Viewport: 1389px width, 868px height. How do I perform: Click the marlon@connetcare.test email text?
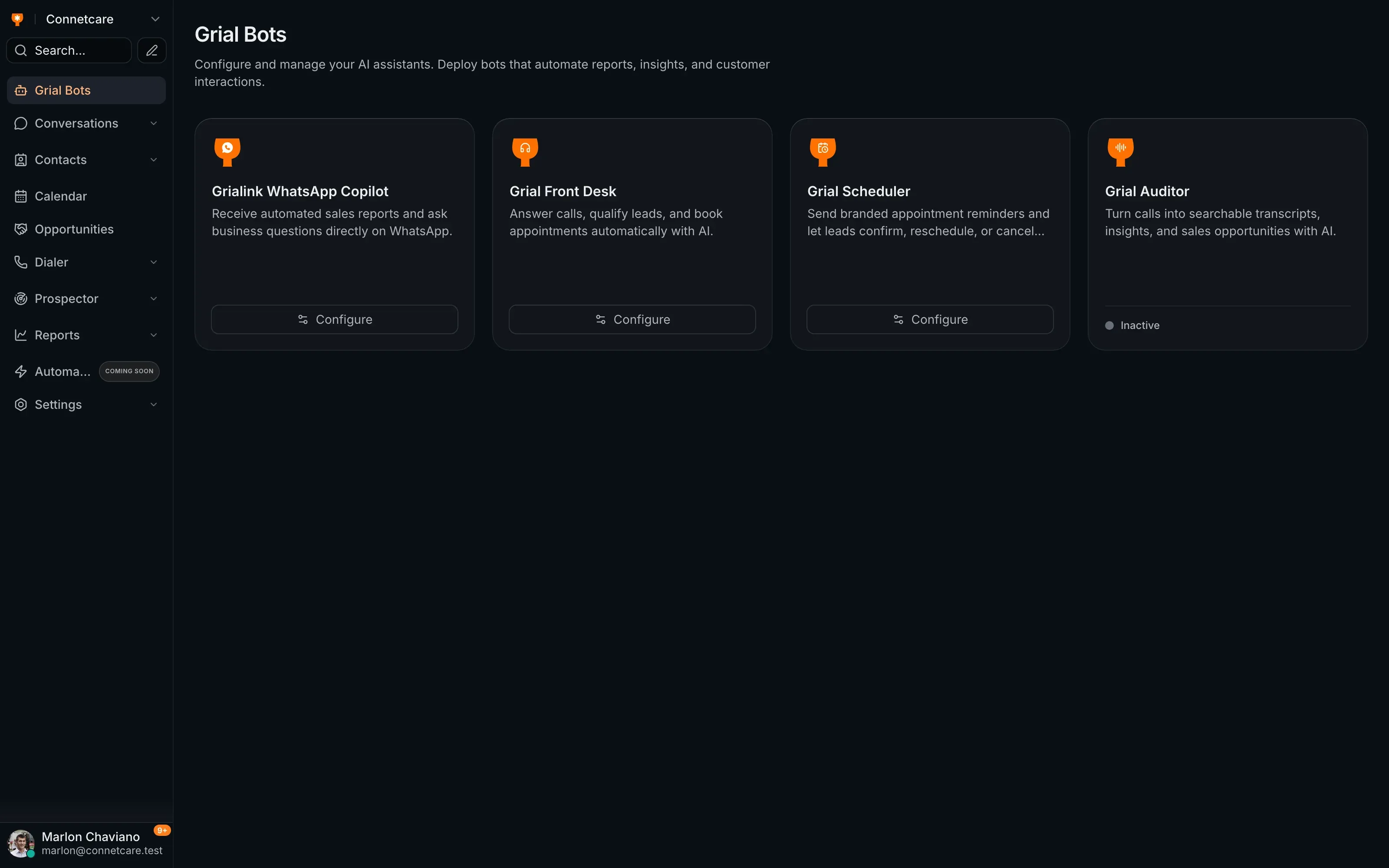[102, 851]
